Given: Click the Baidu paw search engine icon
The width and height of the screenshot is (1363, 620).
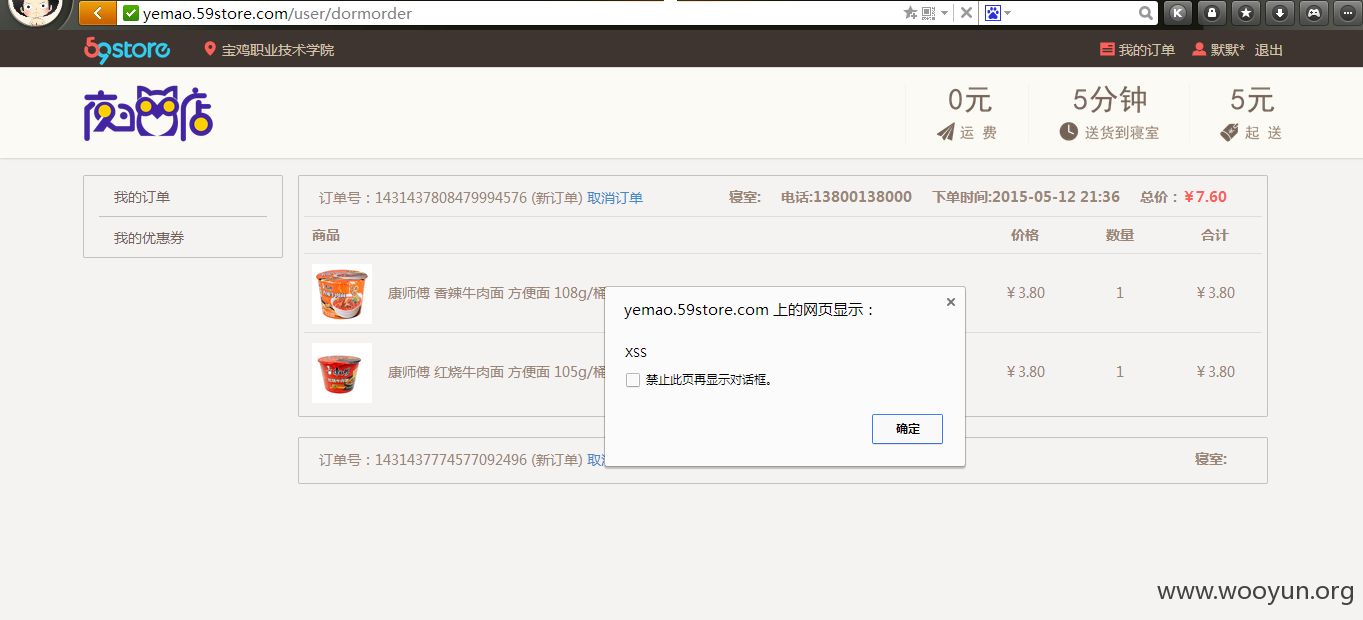Looking at the screenshot, I should 993,13.
